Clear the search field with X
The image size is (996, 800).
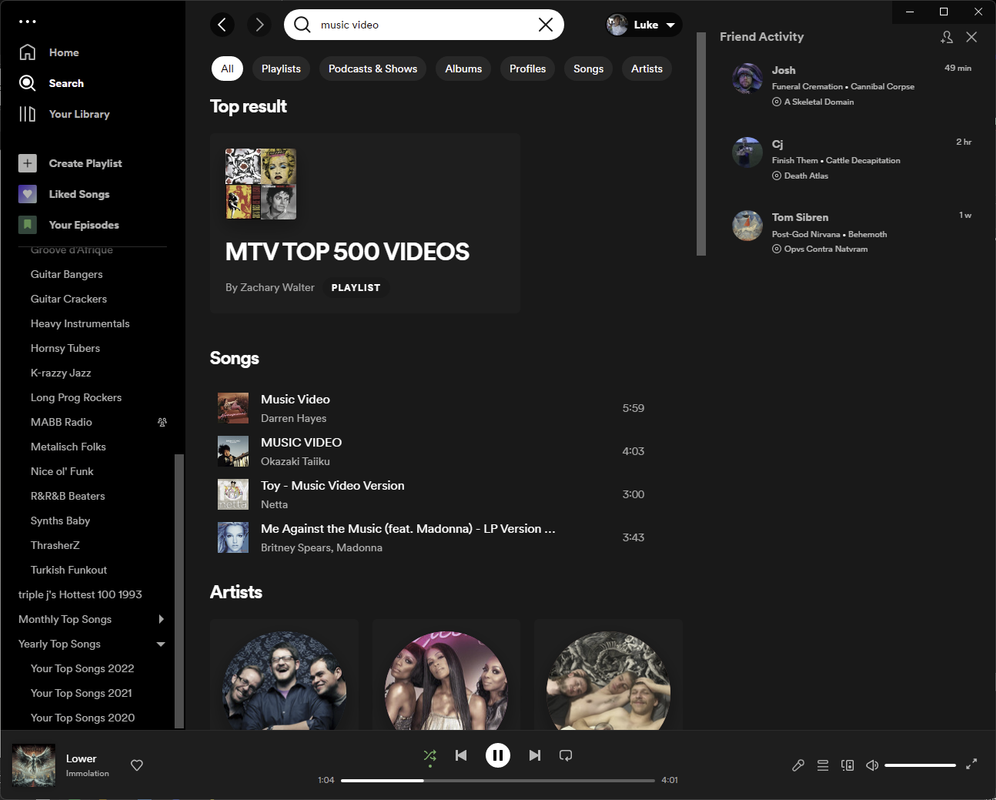click(545, 25)
